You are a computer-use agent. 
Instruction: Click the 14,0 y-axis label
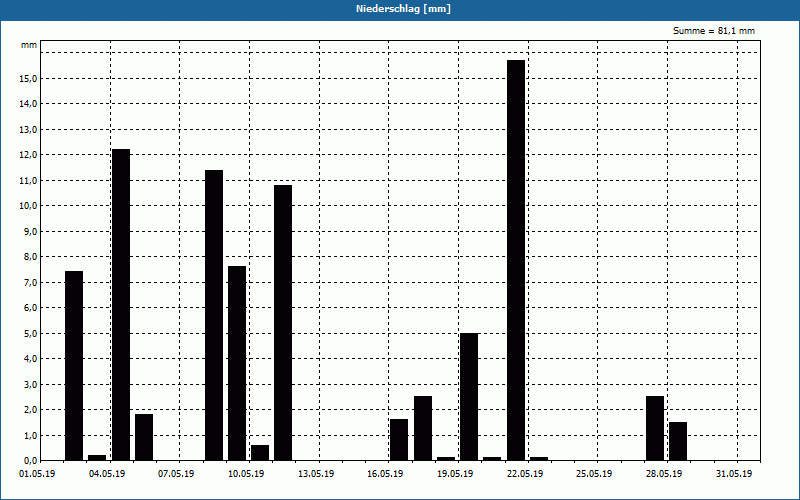pos(29,104)
